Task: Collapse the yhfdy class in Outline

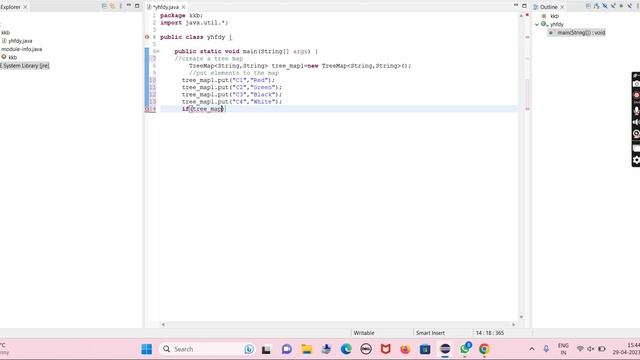Action: tap(537, 24)
